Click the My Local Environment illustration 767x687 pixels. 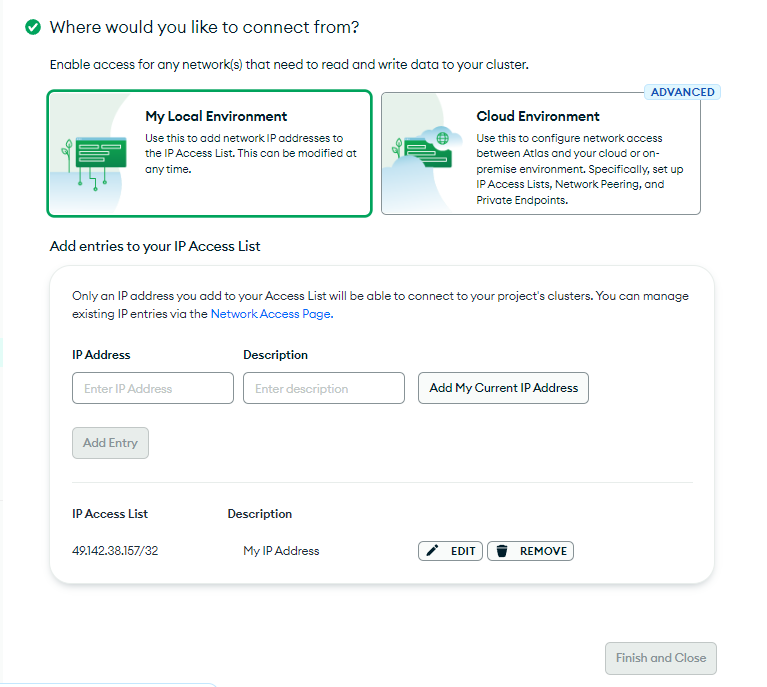click(x=93, y=153)
